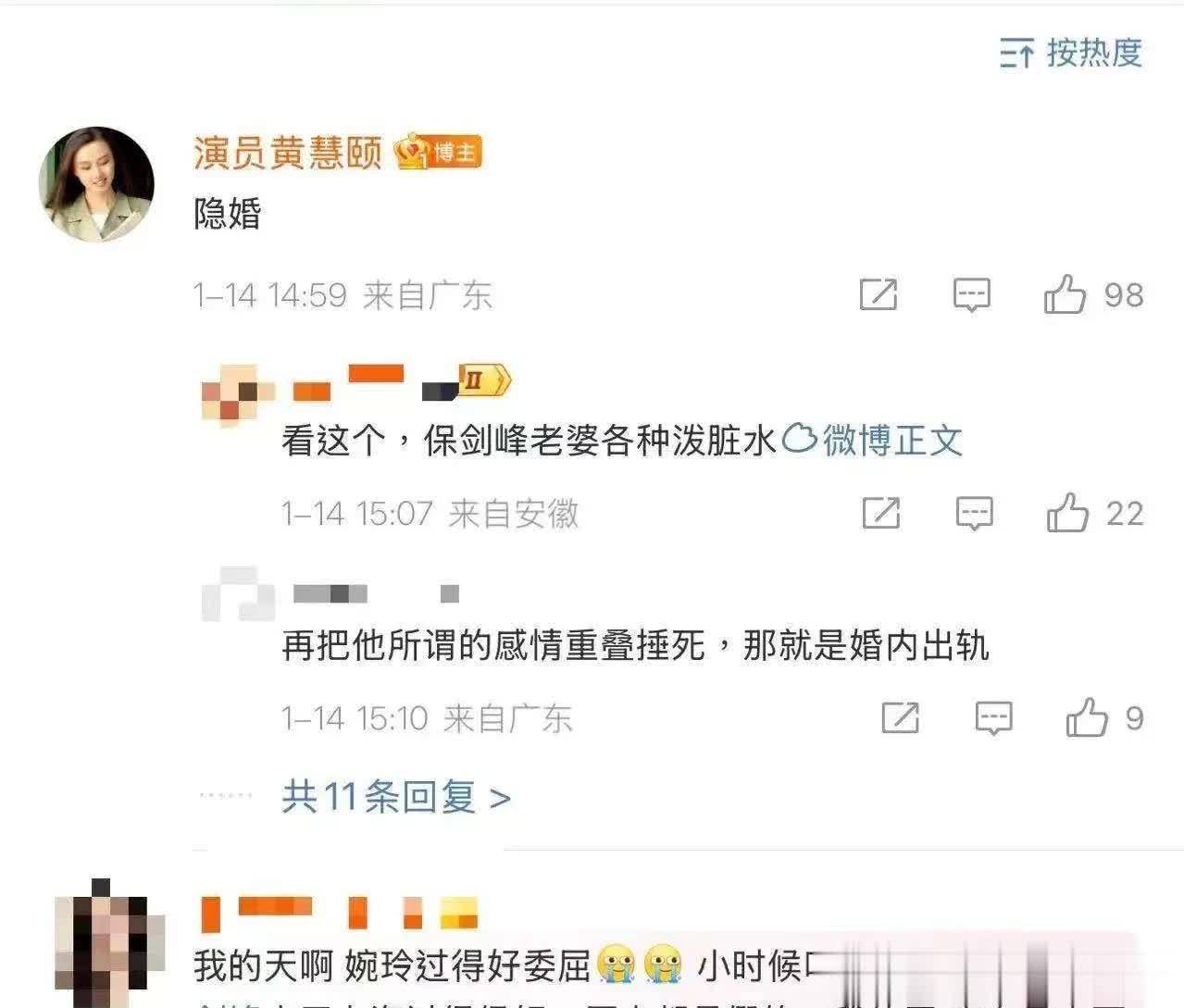This screenshot has height=1008, width=1184.
Task: Open 演员黄慧颐 profile by username
Action: point(288,153)
